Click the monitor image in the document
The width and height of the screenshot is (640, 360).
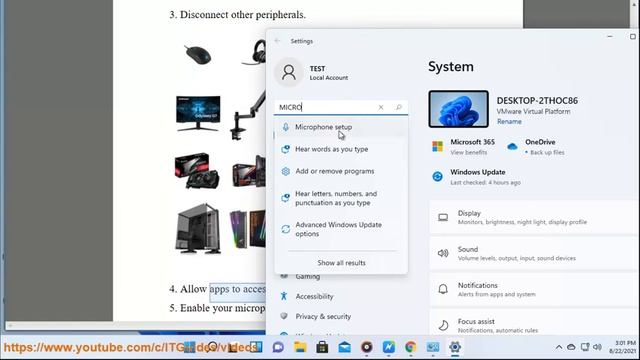[x=198, y=113]
